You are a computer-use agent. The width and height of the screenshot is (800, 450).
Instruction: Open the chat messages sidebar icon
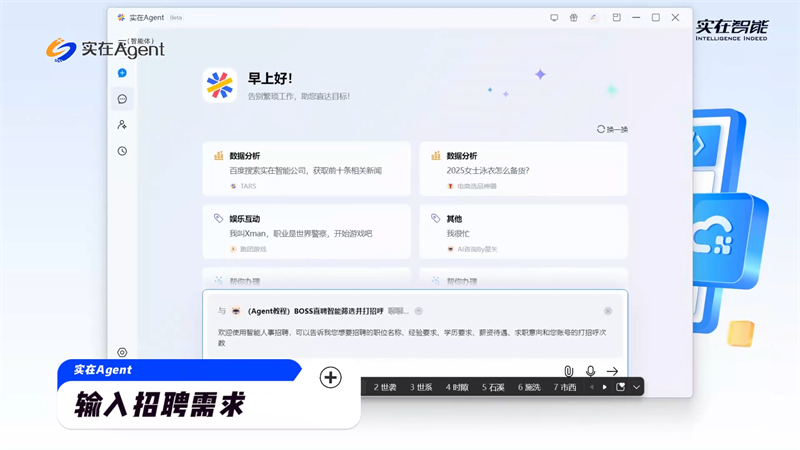pyautogui.click(x=122, y=99)
